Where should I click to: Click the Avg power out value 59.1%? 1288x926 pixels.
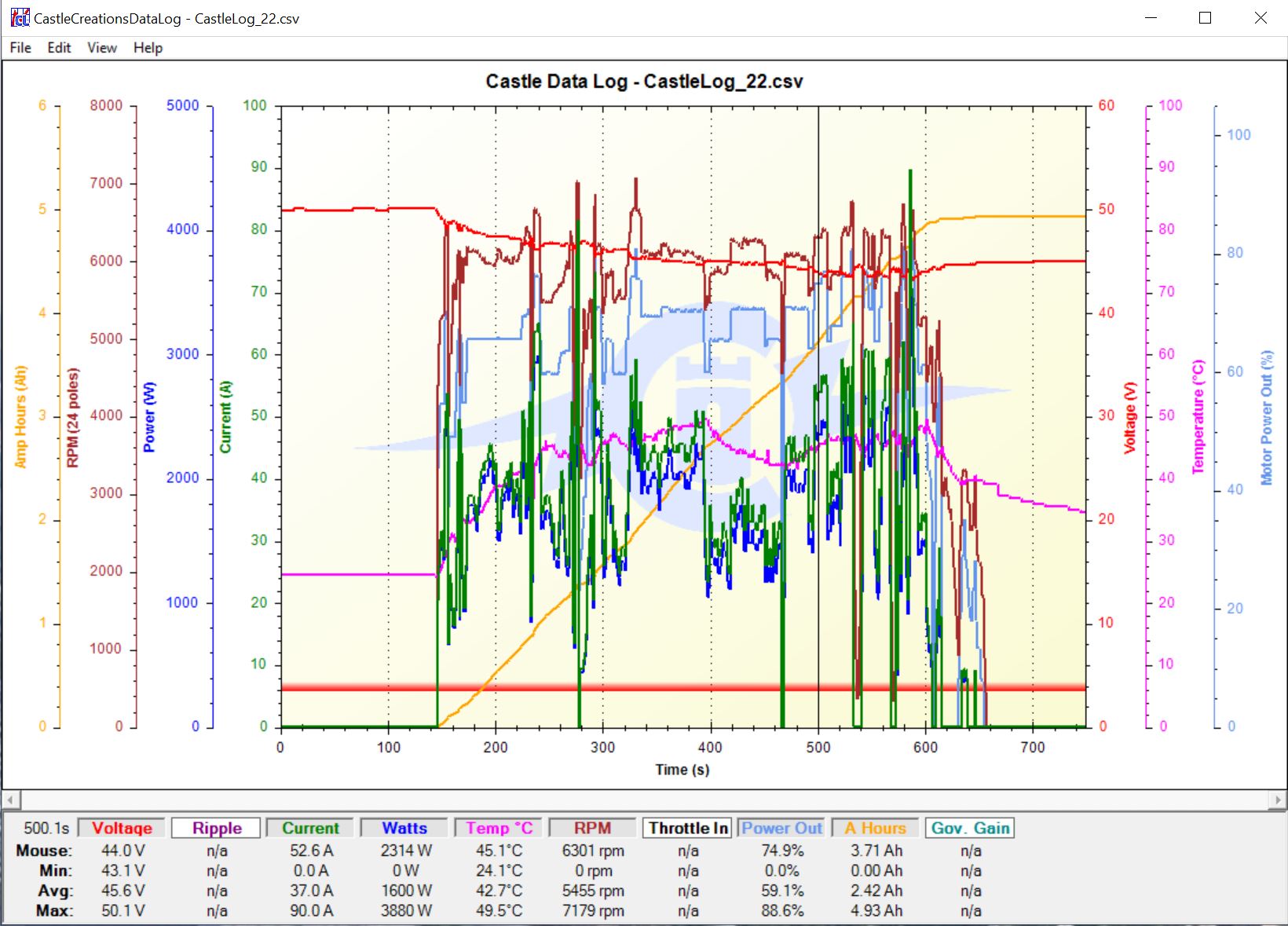782,891
